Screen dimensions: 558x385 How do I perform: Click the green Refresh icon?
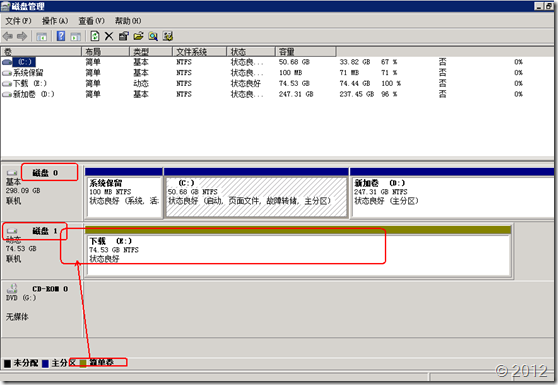click(x=94, y=36)
